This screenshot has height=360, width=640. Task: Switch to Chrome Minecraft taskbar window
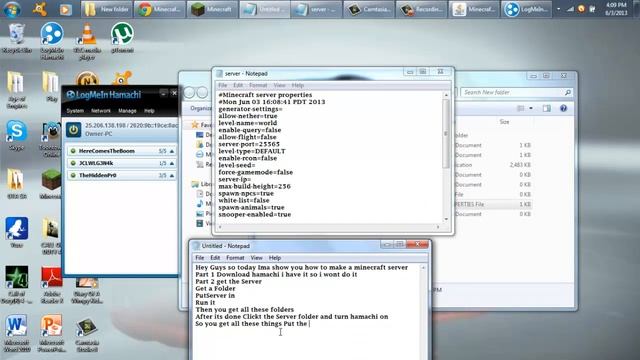pyautogui.click(x=159, y=9)
